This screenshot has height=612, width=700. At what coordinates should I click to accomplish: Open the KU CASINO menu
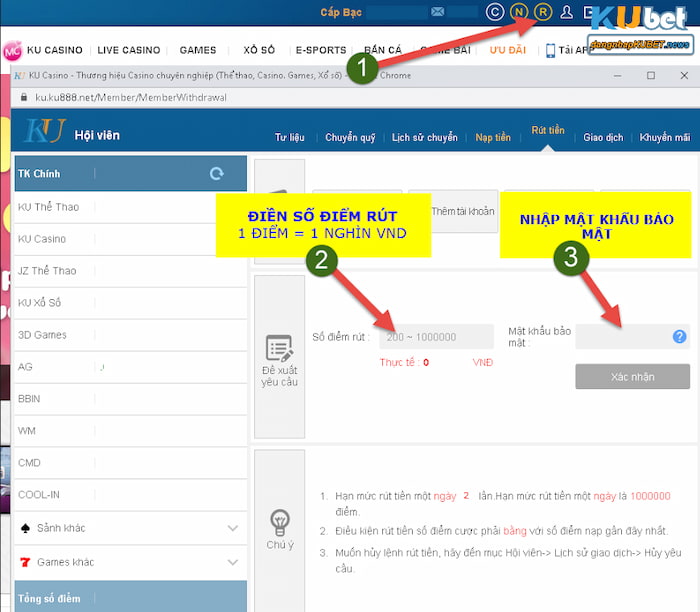point(55,50)
